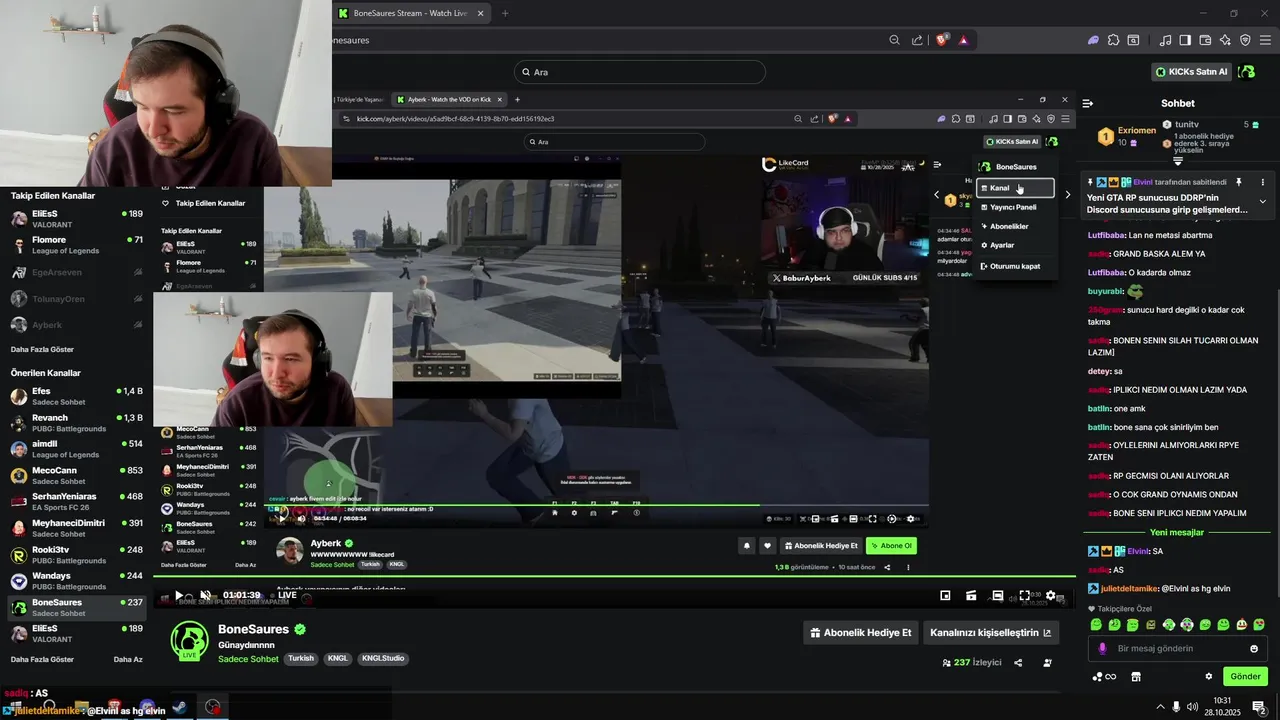Open Steam from the taskbar

(179, 707)
